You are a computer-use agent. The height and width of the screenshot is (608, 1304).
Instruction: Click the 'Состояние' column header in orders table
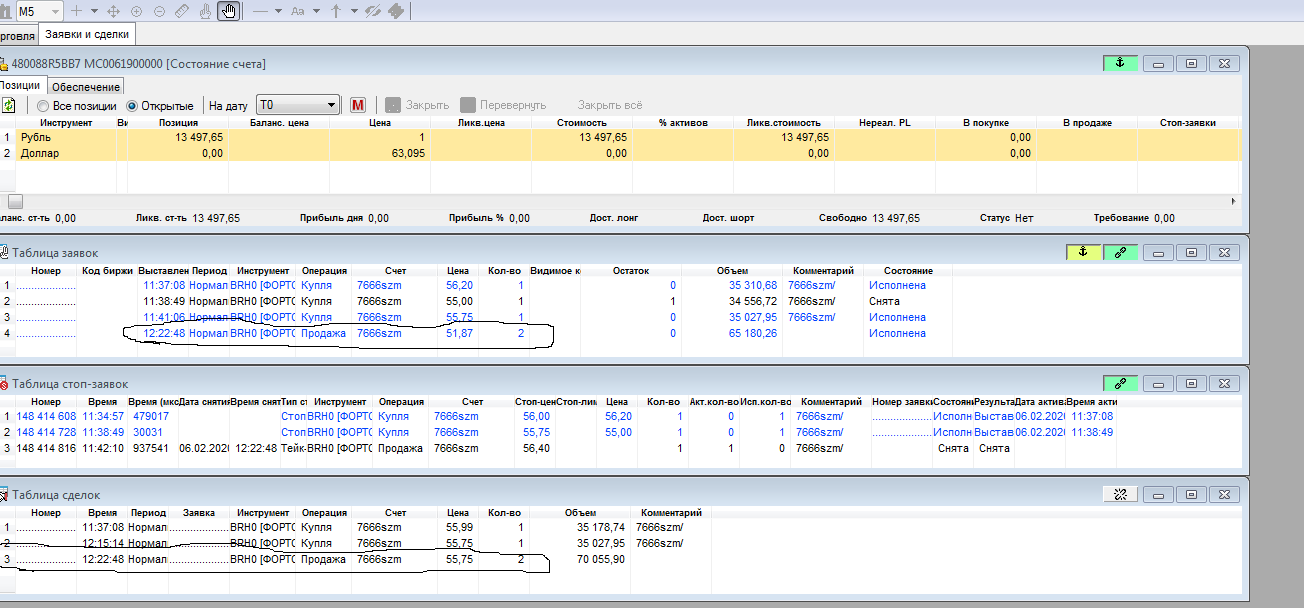click(908, 271)
